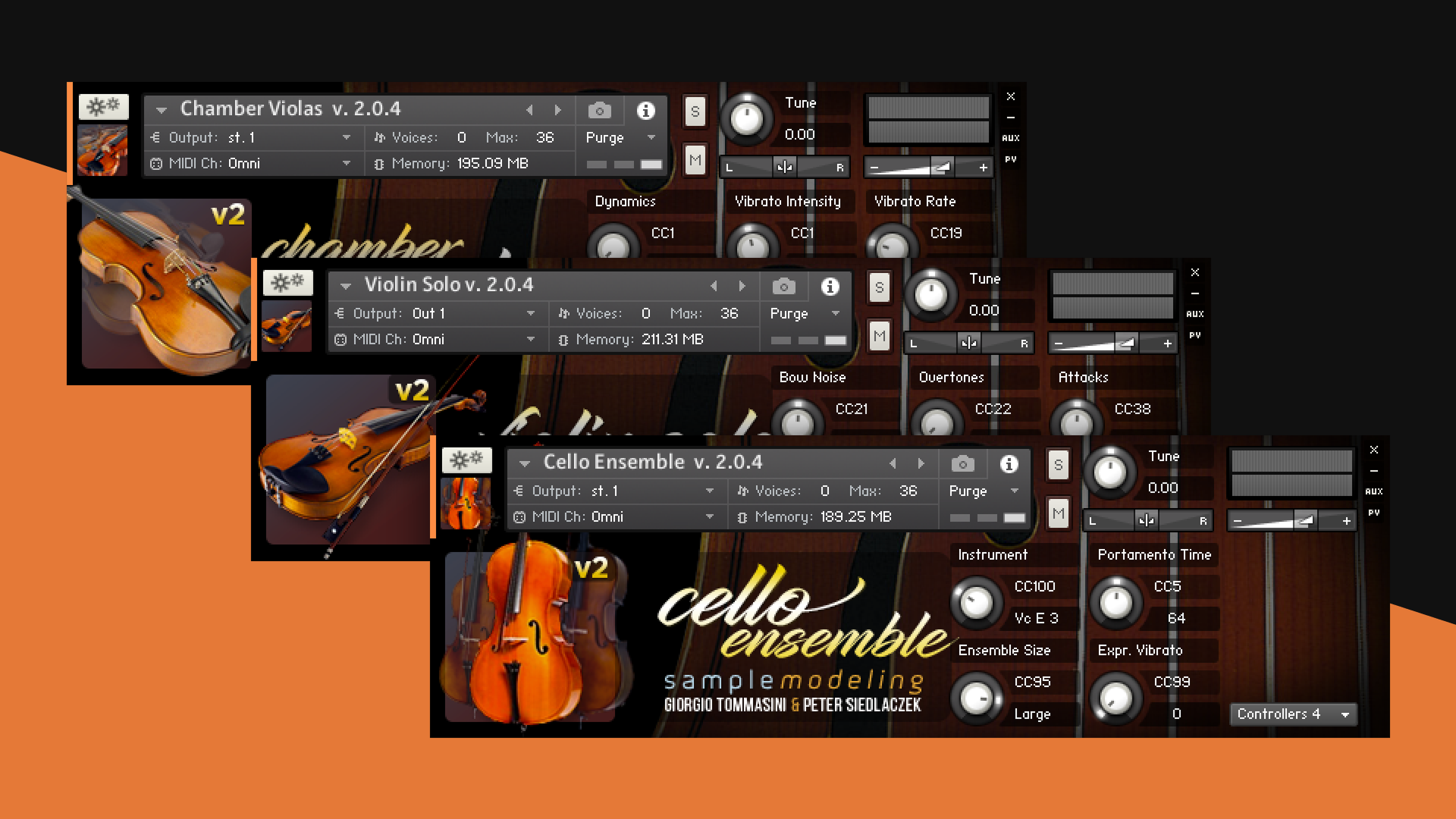Click the Cello Ensemble instrument thumbnail
This screenshot has width=1456, height=819.
(x=466, y=502)
